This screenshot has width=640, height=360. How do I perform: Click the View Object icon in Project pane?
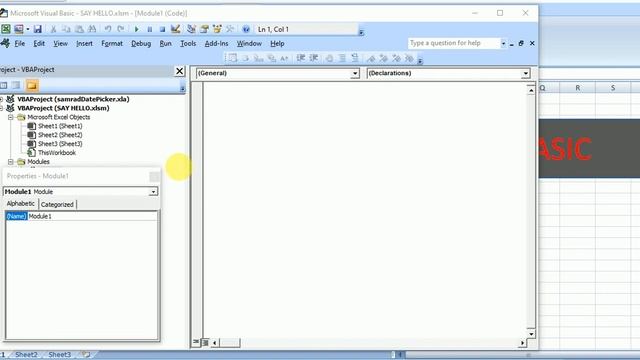click(16, 85)
